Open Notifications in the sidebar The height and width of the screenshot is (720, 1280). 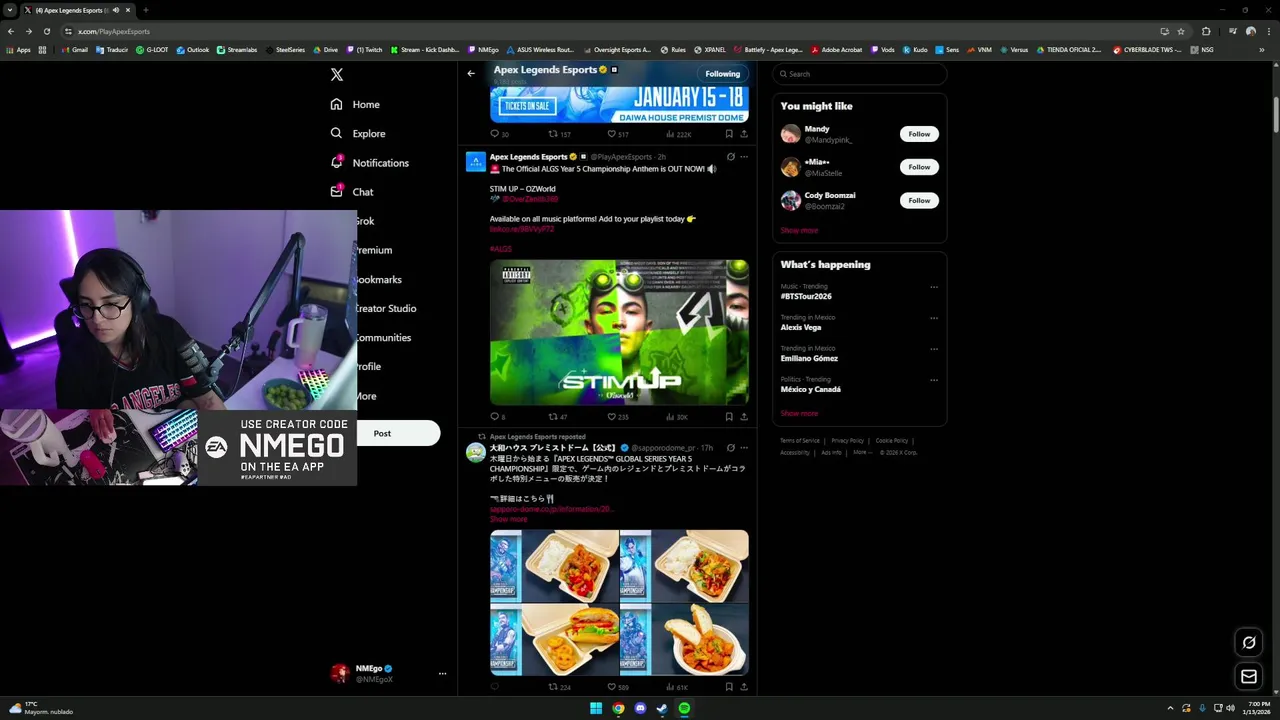(369, 162)
